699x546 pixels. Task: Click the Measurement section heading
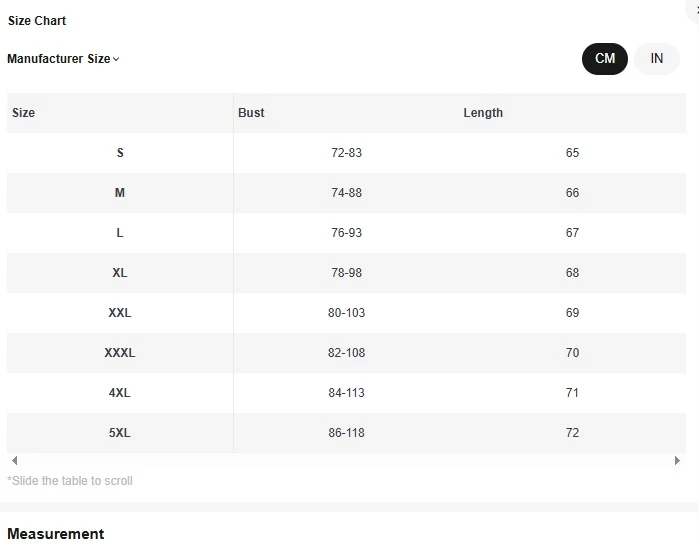click(x=56, y=534)
